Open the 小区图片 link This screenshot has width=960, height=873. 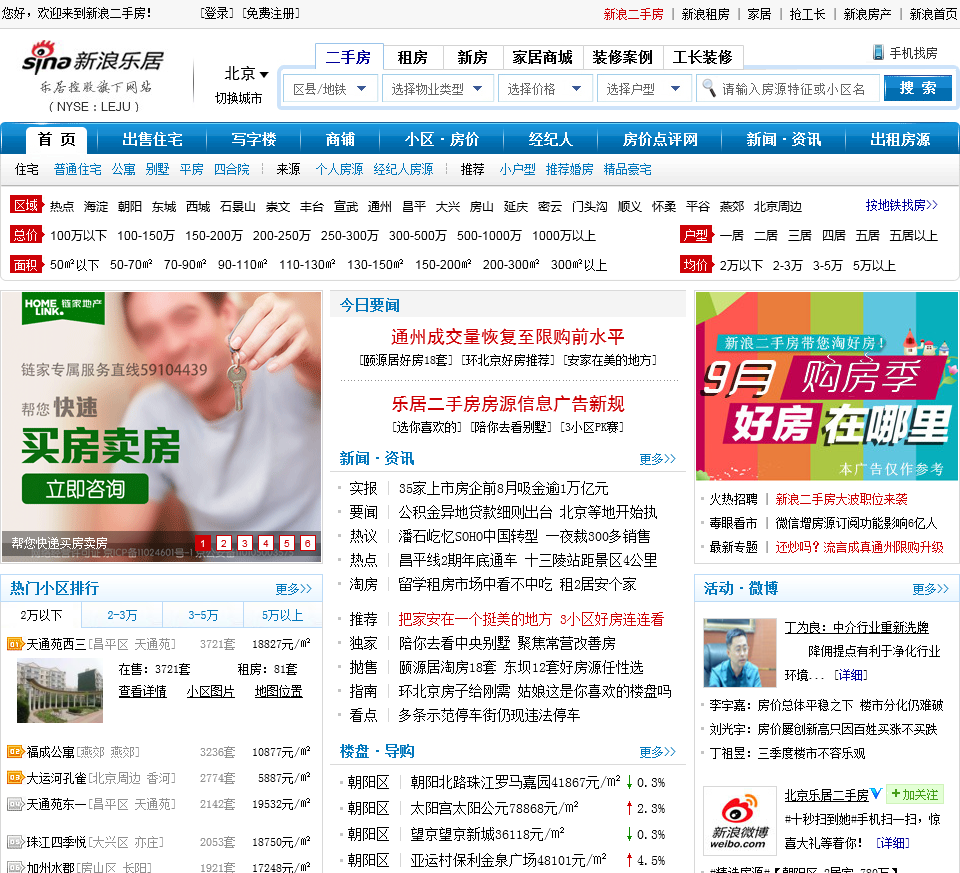pyautogui.click(x=211, y=691)
